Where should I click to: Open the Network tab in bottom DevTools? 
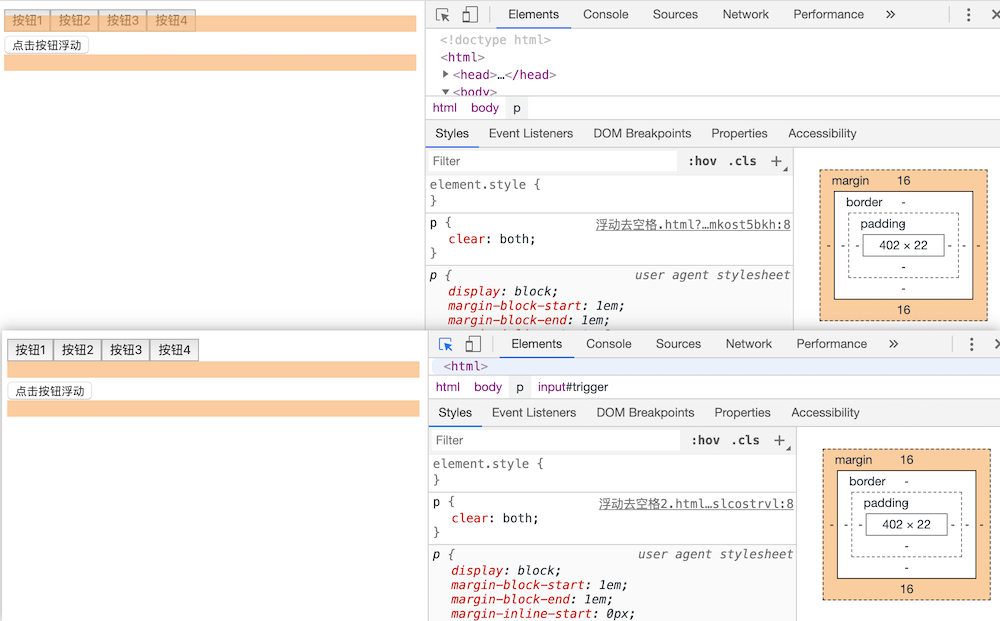(749, 344)
